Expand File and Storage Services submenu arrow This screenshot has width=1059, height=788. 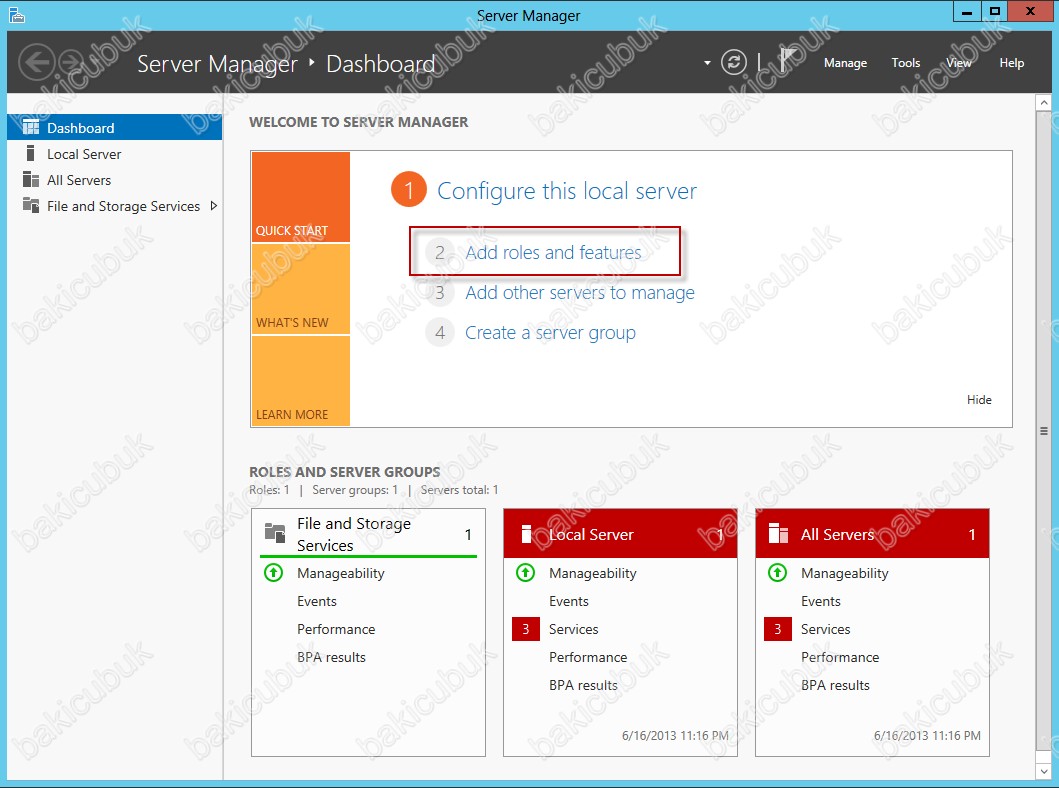pos(213,206)
